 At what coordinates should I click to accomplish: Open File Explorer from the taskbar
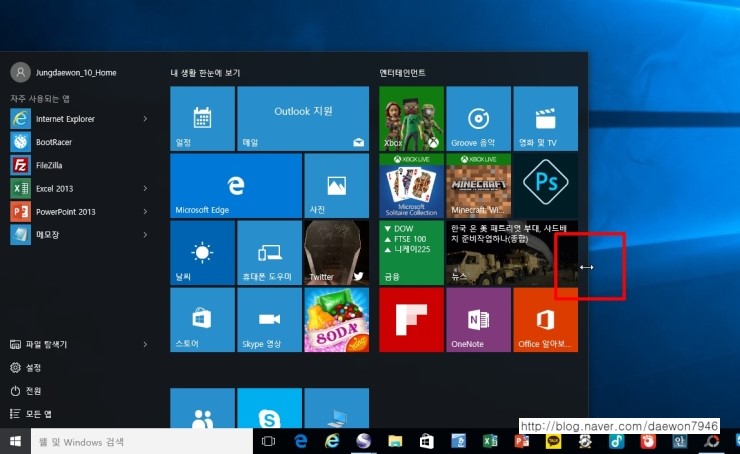pos(395,441)
